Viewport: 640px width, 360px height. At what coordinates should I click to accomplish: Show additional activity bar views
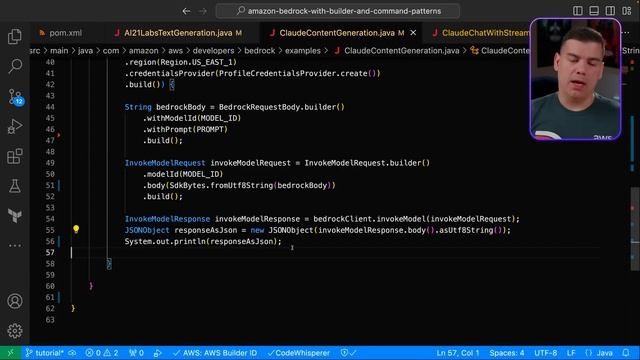(x=15, y=245)
